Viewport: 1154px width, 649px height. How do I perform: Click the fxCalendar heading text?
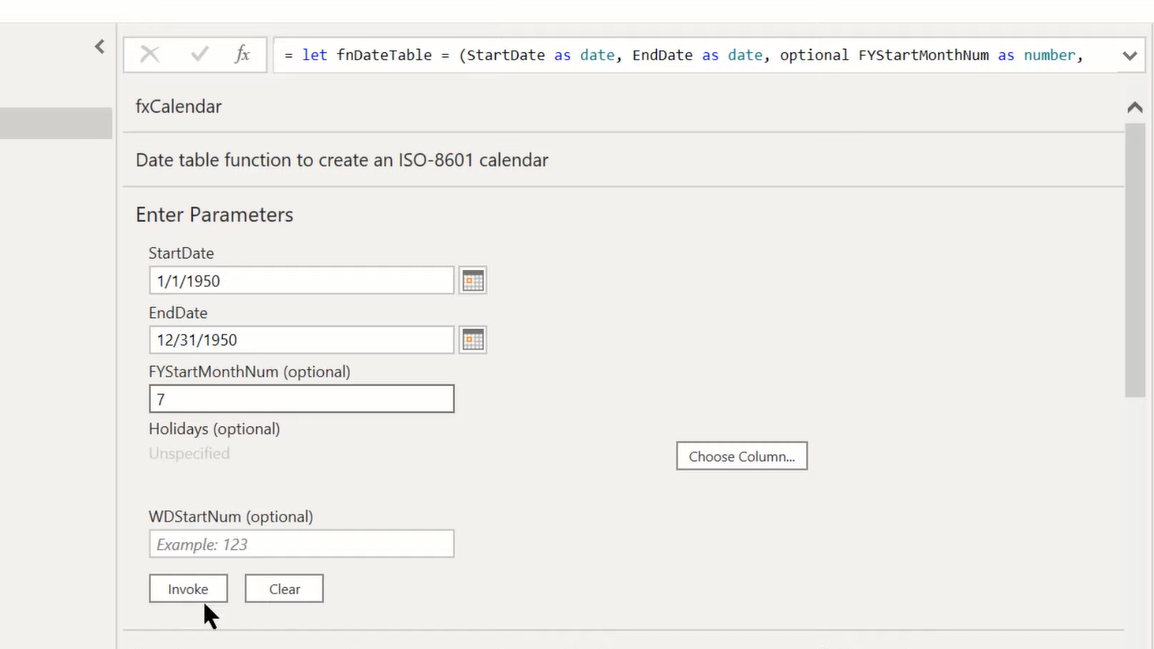179,107
